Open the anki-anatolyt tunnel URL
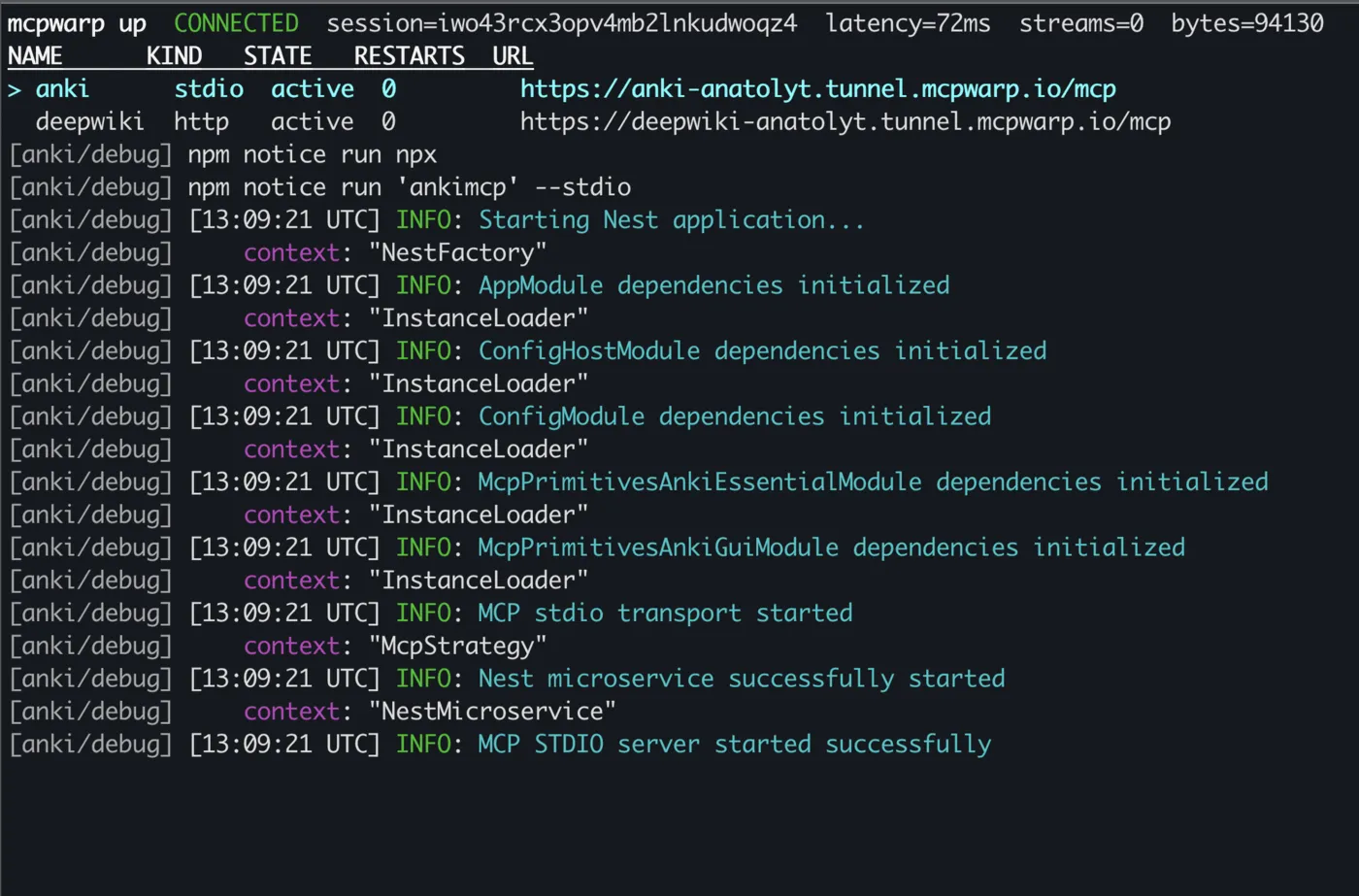This screenshot has height=896, width=1359. [818, 89]
